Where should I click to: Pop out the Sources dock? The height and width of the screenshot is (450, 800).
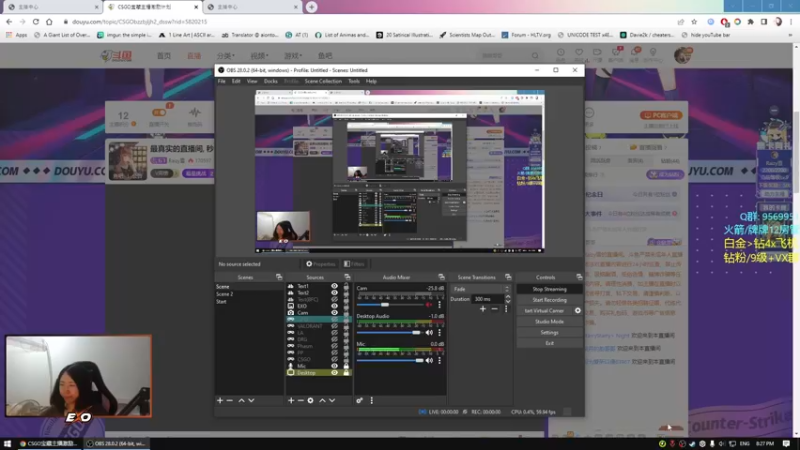(x=347, y=277)
